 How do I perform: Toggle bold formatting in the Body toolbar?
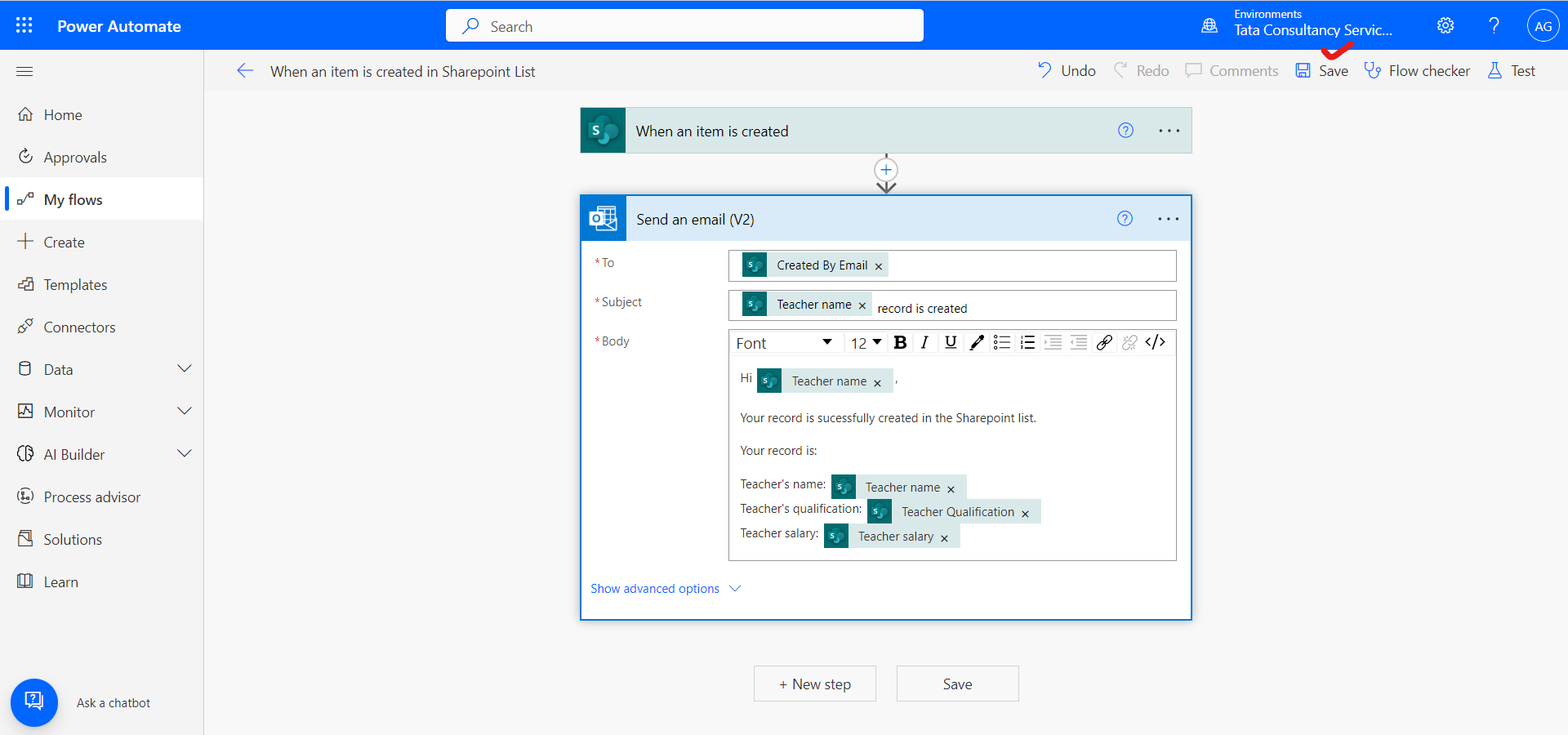[899, 342]
